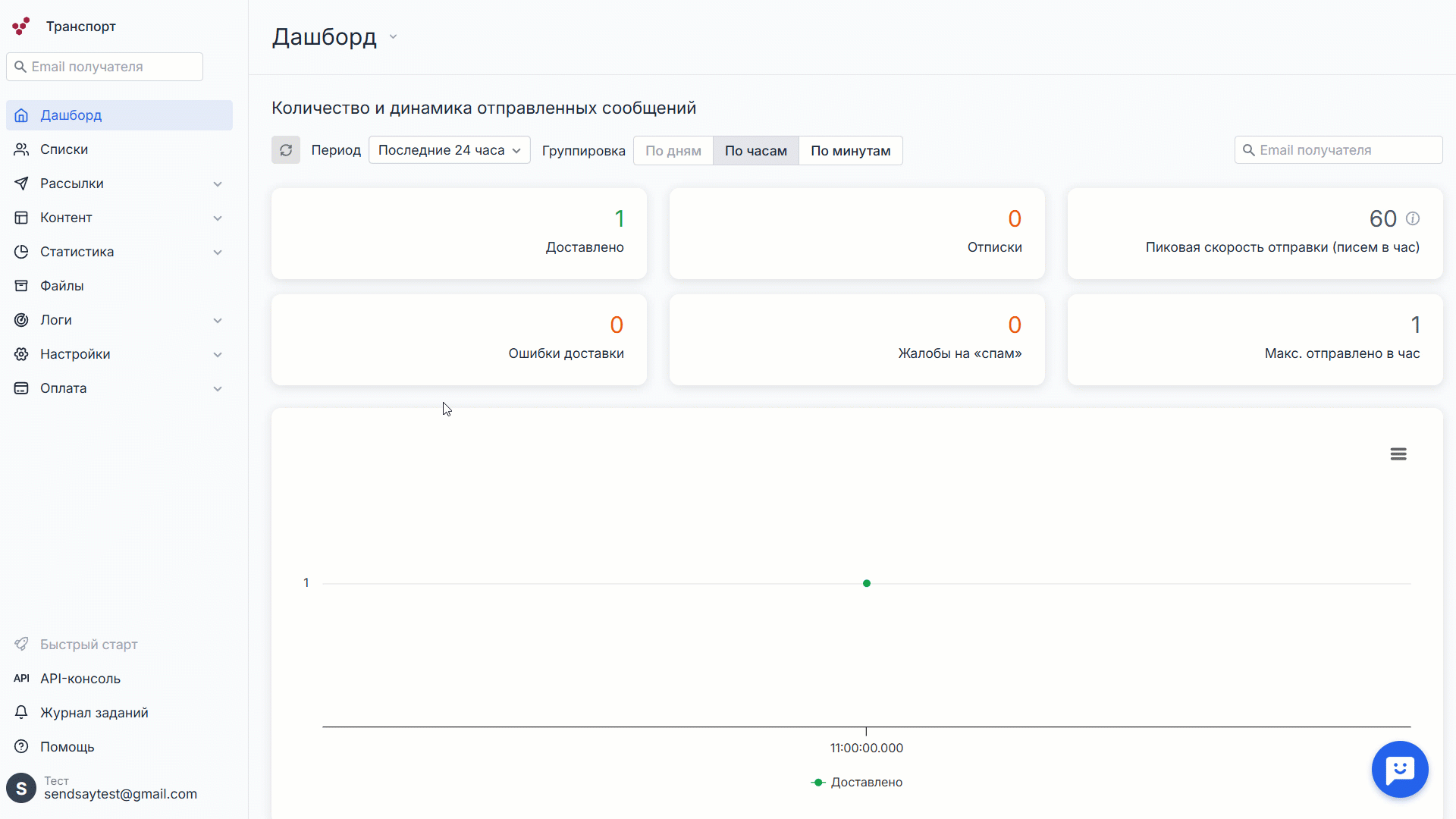Click the API-консоль icon in sidebar
The image size is (1456, 819).
21,679
